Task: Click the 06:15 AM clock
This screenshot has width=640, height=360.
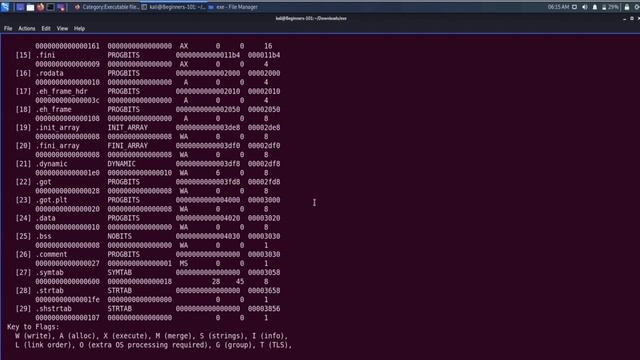Action: point(558,7)
